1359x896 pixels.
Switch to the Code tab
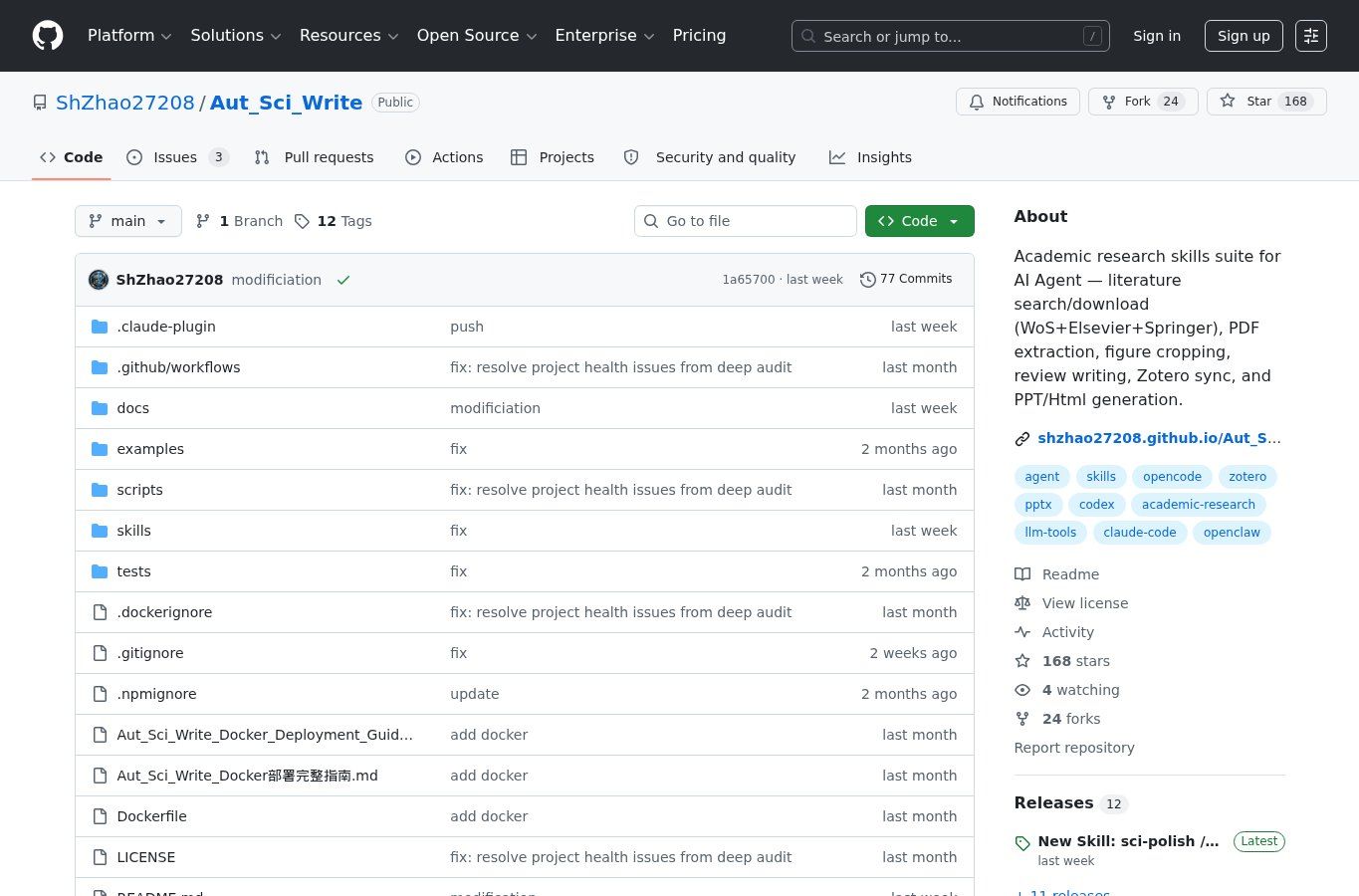[71, 157]
